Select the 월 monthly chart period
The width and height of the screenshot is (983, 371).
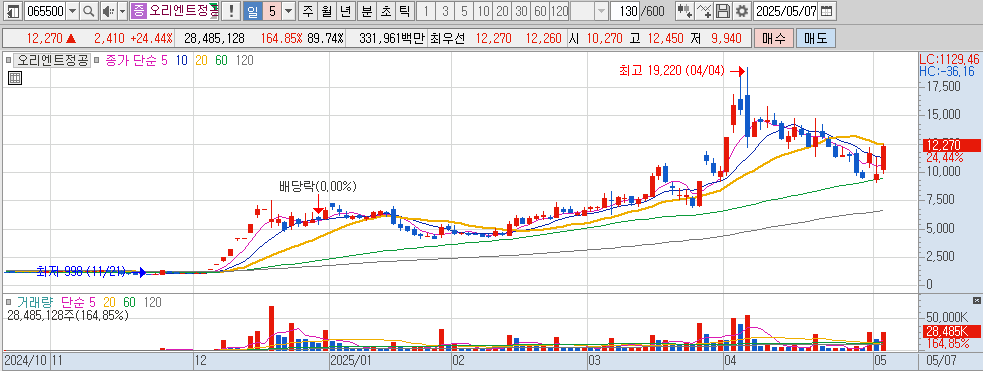(327, 11)
